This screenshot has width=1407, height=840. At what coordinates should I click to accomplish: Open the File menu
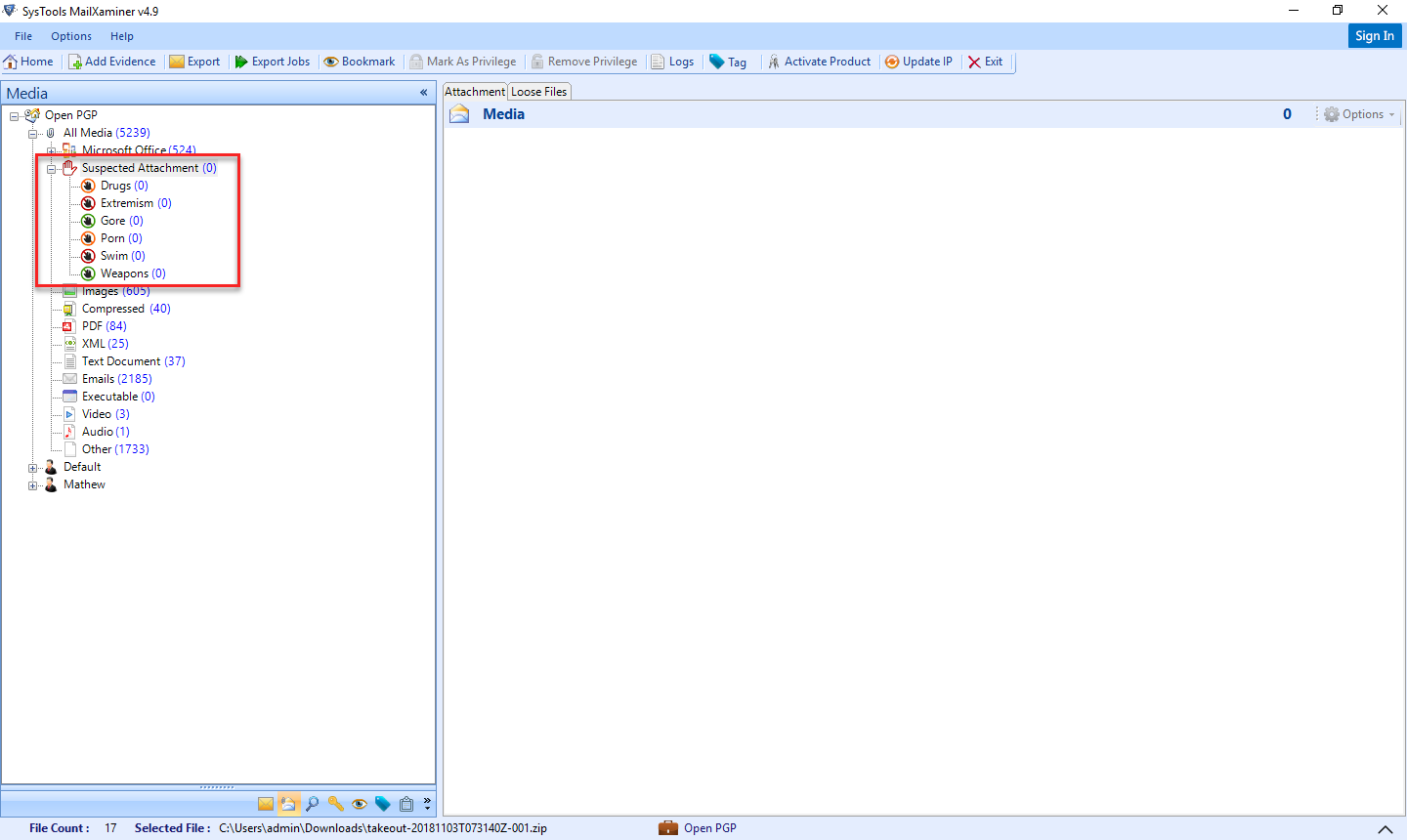click(x=23, y=36)
